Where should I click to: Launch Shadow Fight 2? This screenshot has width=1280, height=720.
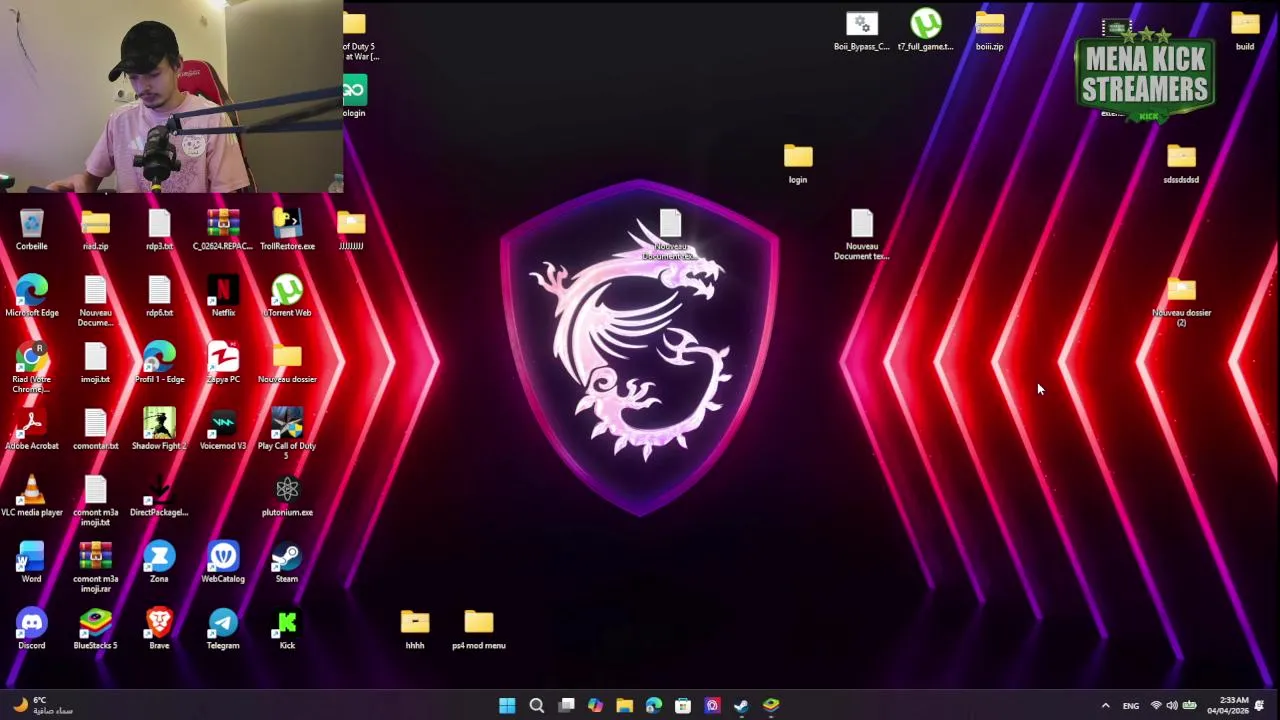coord(159,429)
